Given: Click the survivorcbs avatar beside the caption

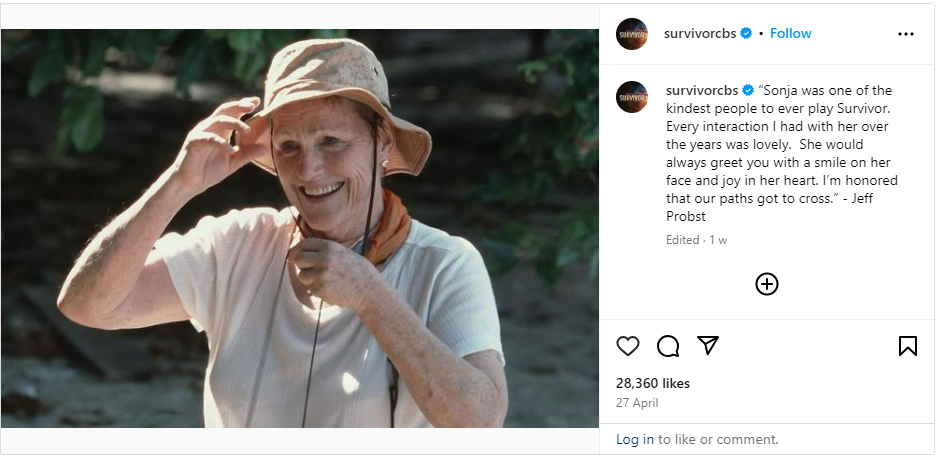Looking at the screenshot, I should coord(632,97).
